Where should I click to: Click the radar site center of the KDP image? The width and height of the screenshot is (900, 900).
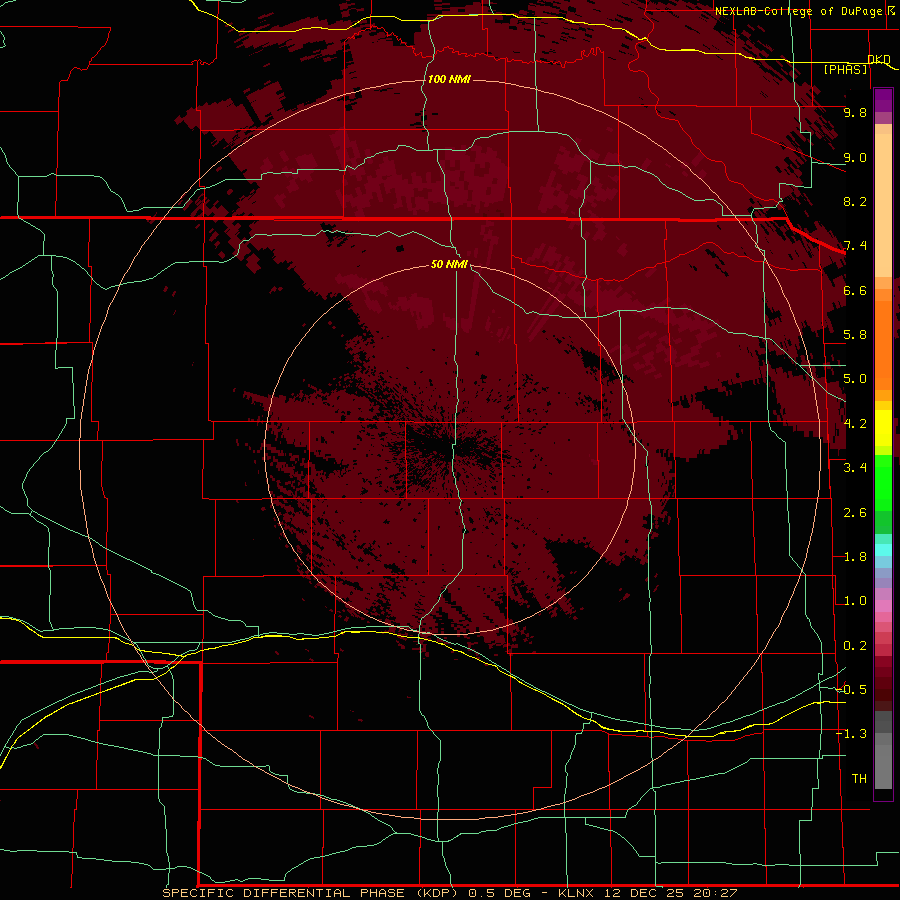(450, 451)
